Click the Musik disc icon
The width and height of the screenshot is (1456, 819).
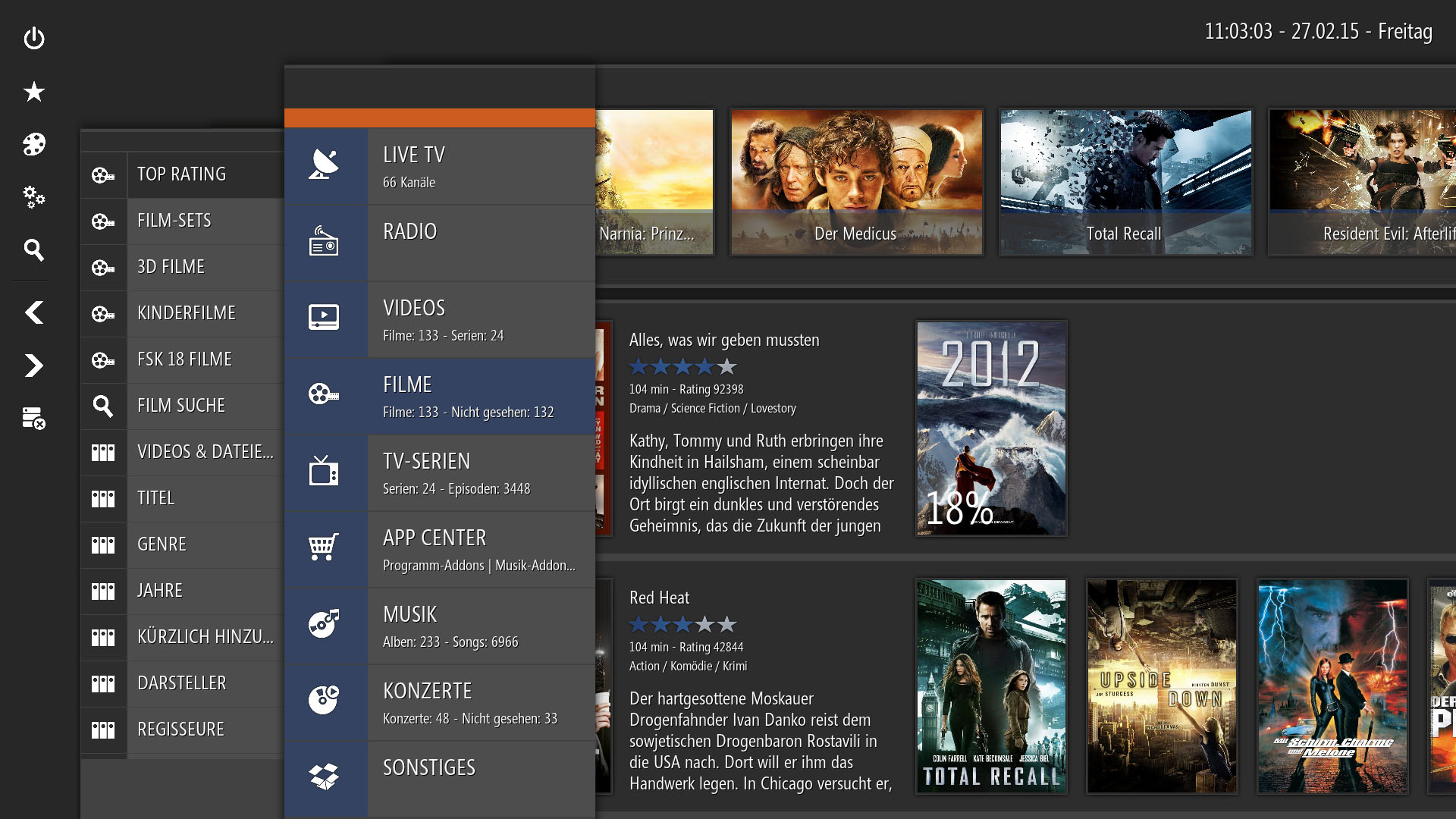point(324,623)
